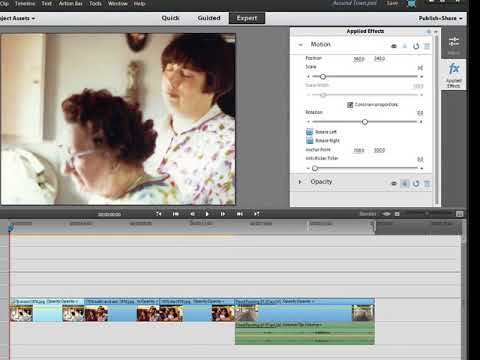This screenshot has width=480, height=360.
Task: Click the zoom out timeline icon
Action: (397, 214)
